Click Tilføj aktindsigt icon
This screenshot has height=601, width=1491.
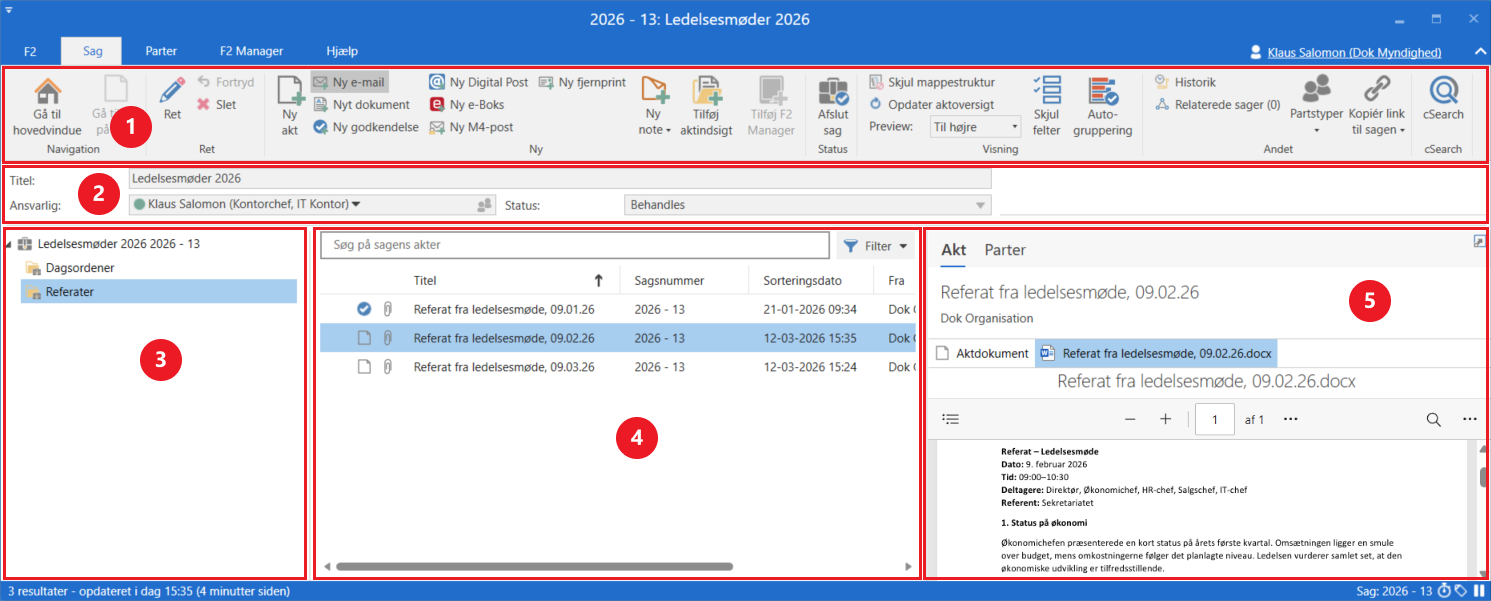coord(707,92)
